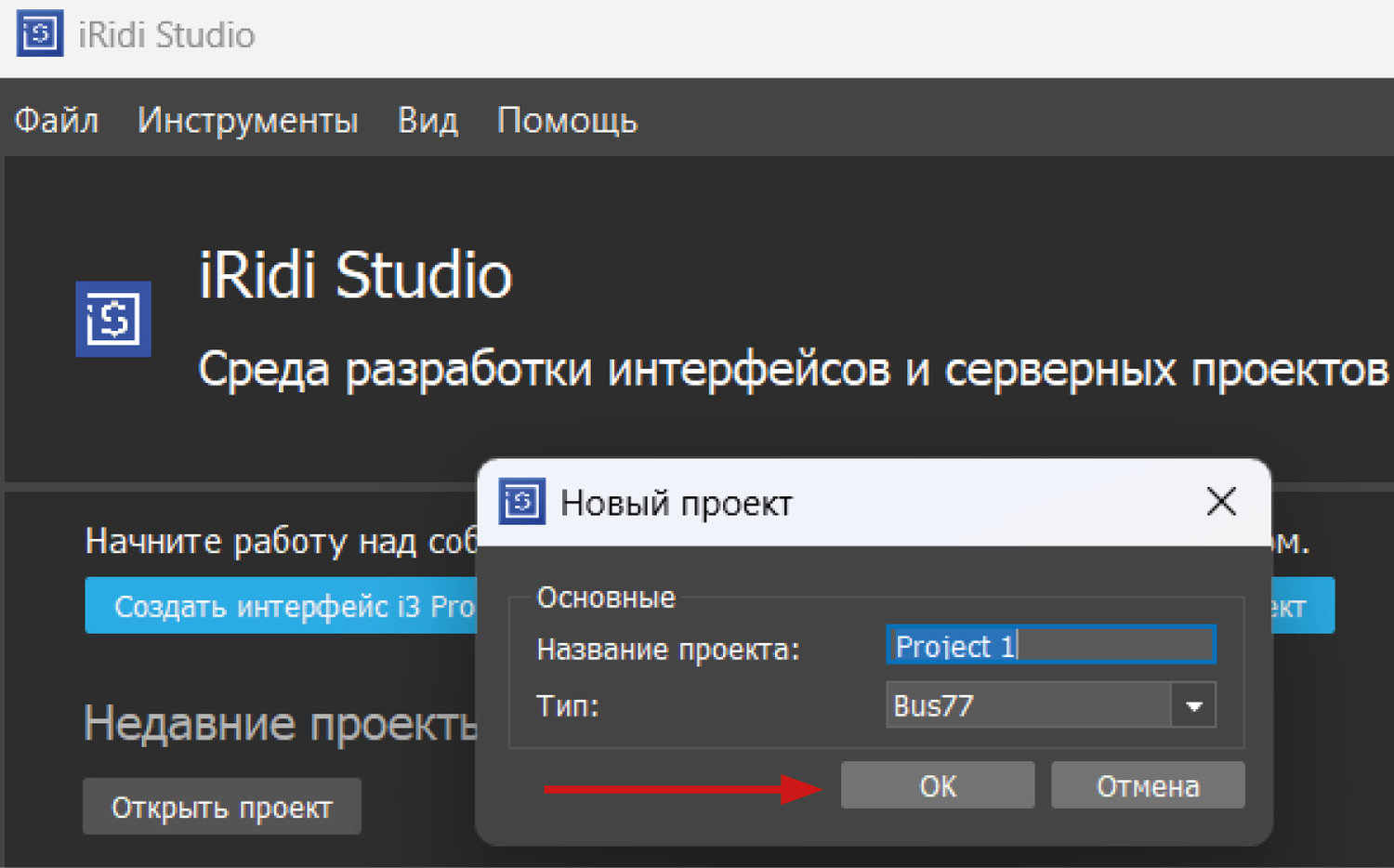Focus the Название проекта text field
This screenshot has width=1394, height=868.
pos(1050,646)
